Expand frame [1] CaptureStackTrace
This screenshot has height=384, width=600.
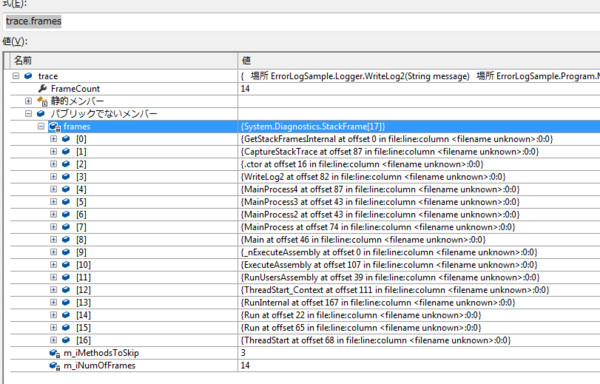coord(54,151)
